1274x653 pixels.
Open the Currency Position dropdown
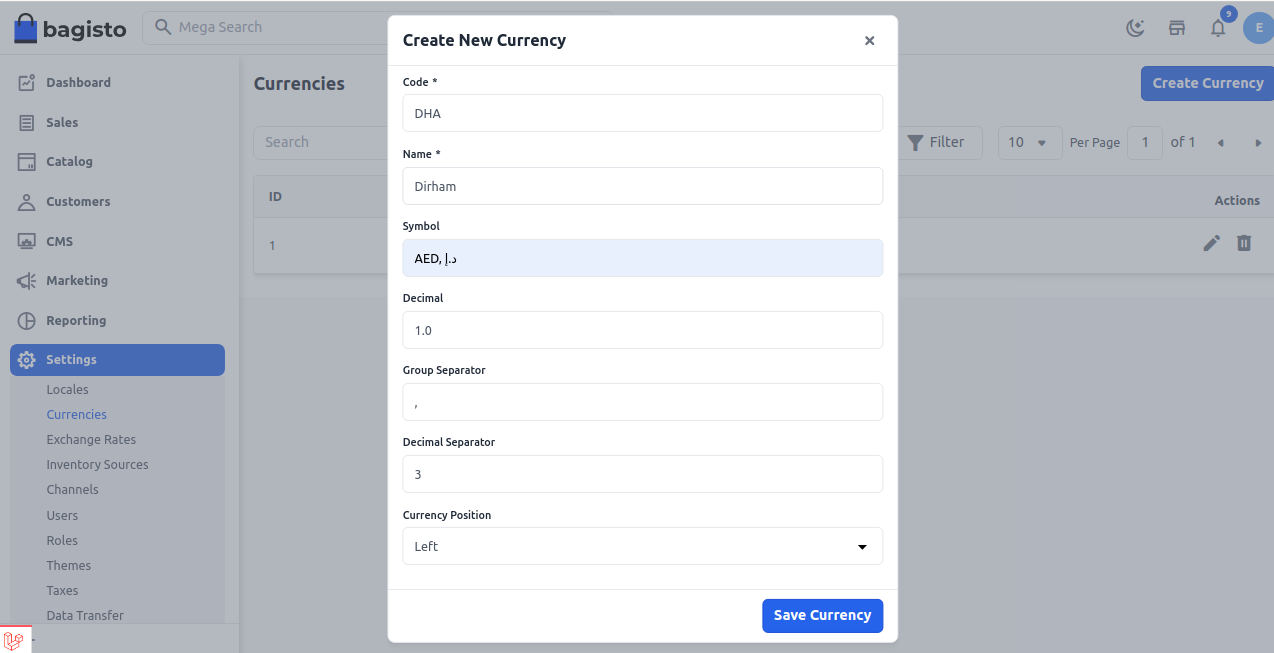click(643, 546)
